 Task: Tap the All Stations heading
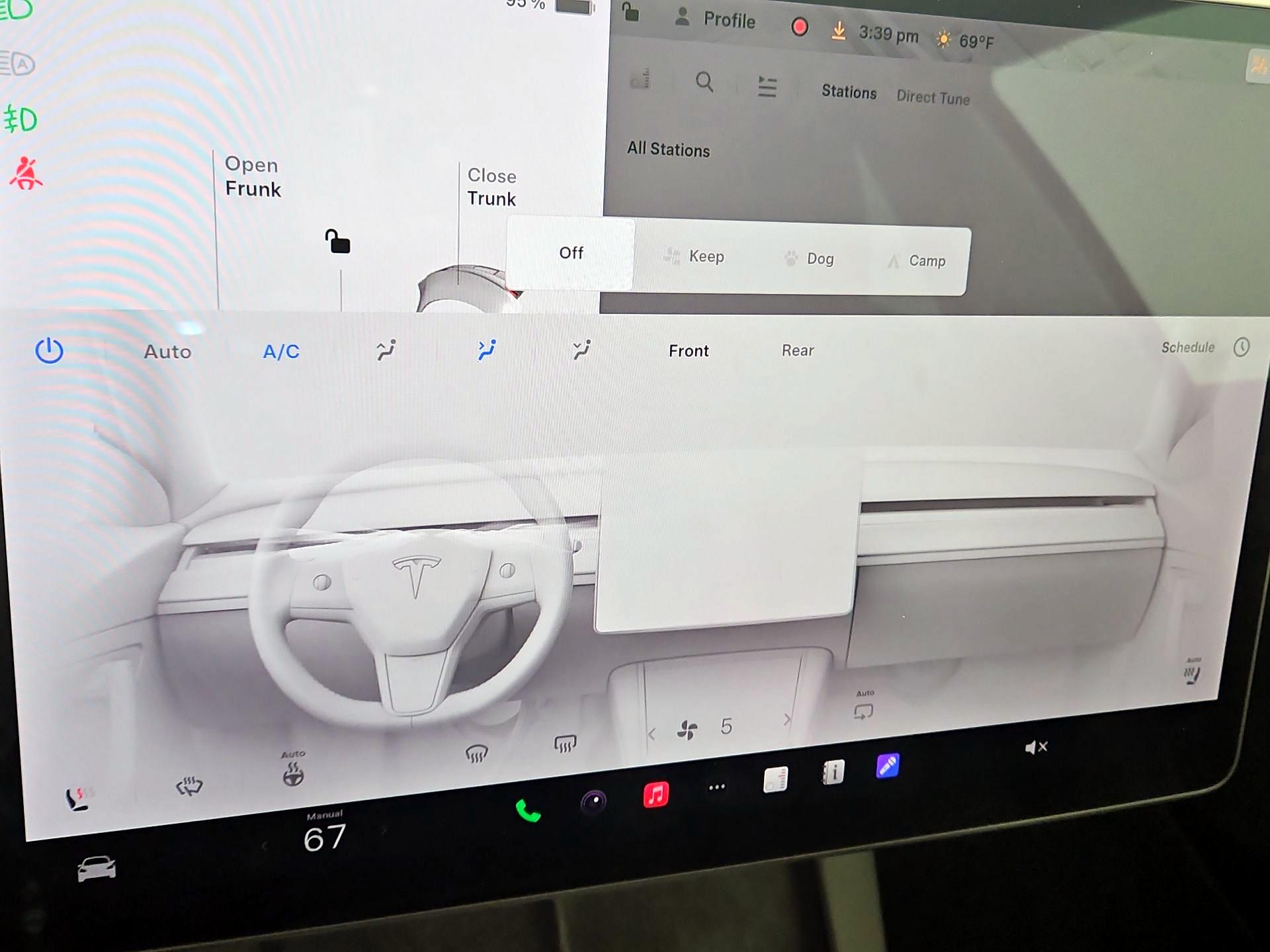point(668,149)
